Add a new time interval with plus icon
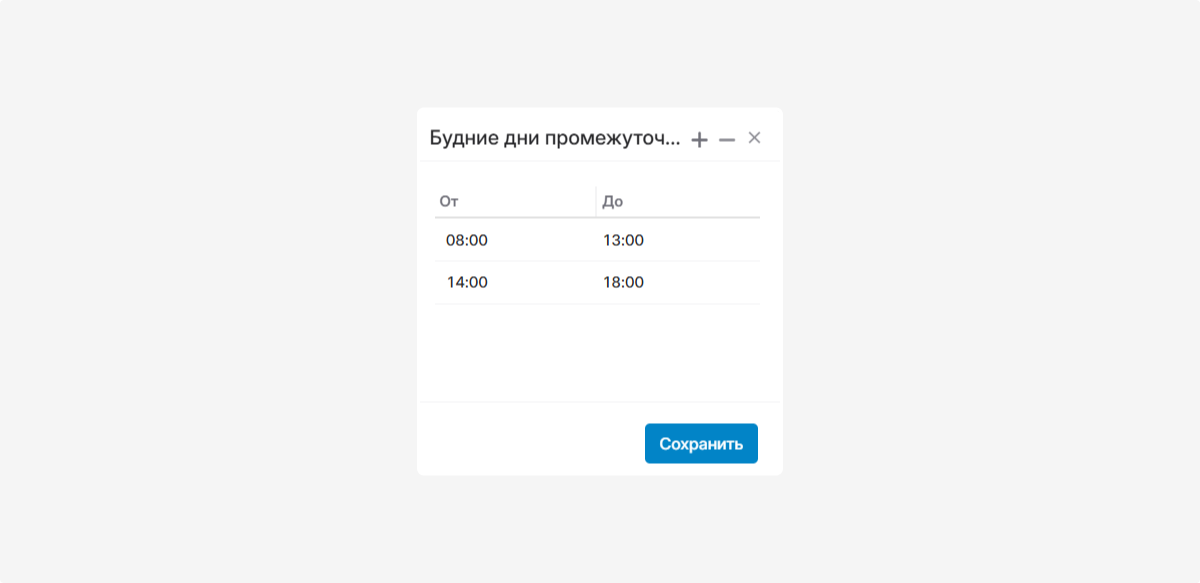Viewport: 1200px width, 583px height. pyautogui.click(x=699, y=140)
